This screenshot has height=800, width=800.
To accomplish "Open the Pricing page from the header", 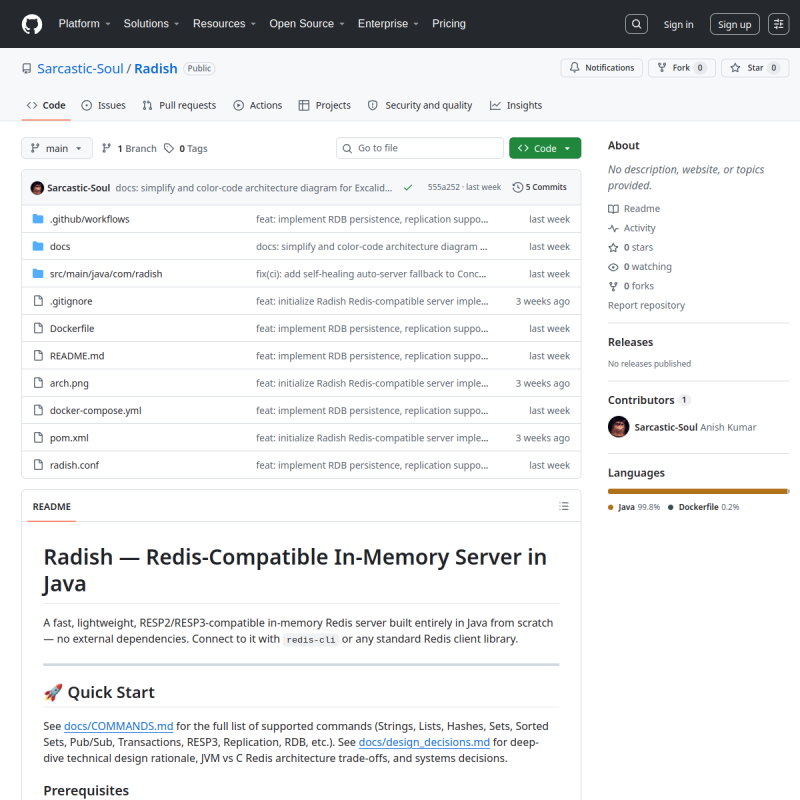I will [448, 23].
